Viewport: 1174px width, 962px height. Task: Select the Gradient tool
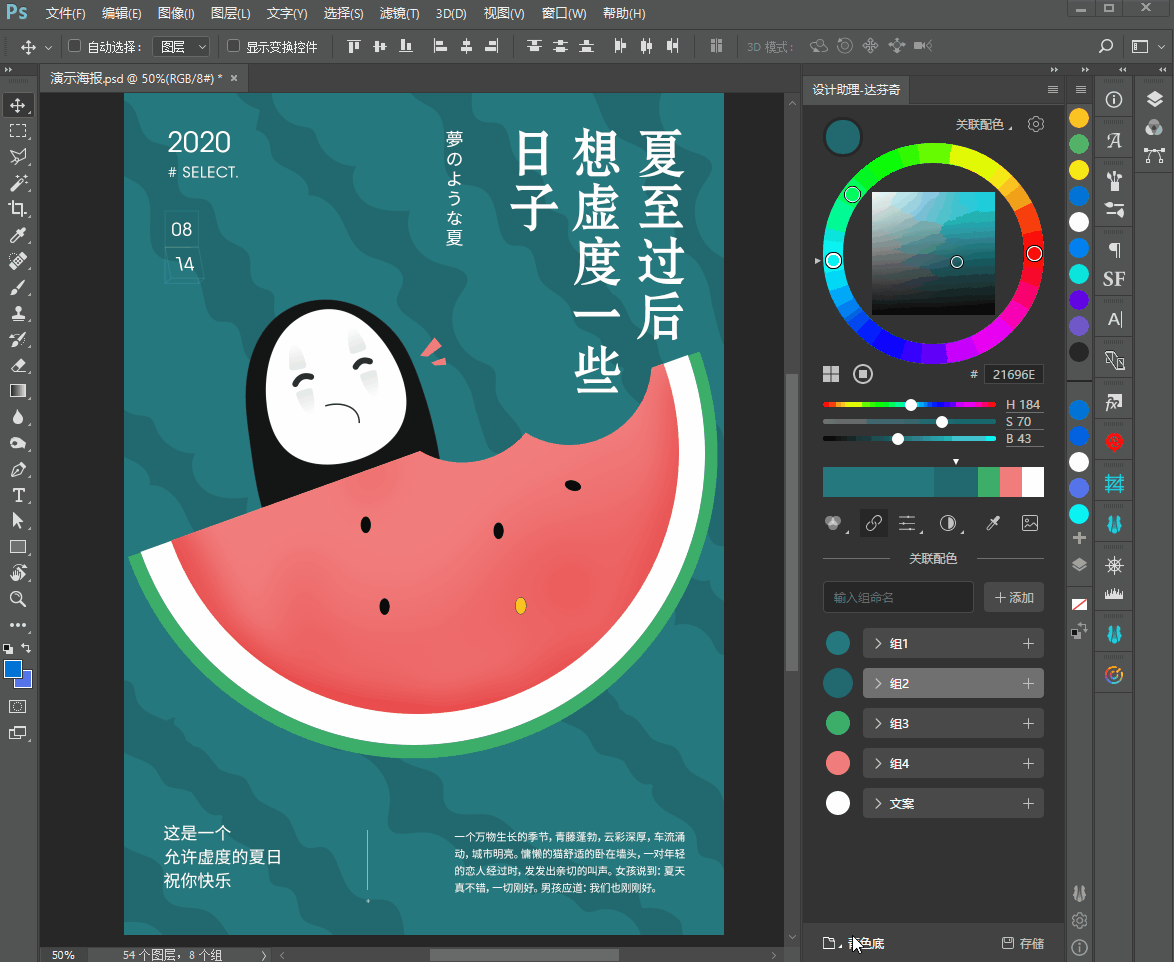[18, 392]
